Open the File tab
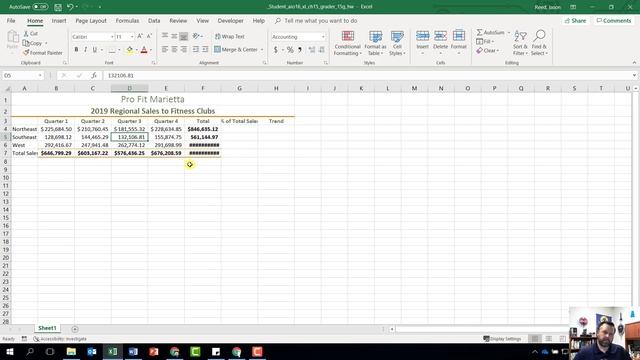This screenshot has height=360, width=640. [11, 20]
